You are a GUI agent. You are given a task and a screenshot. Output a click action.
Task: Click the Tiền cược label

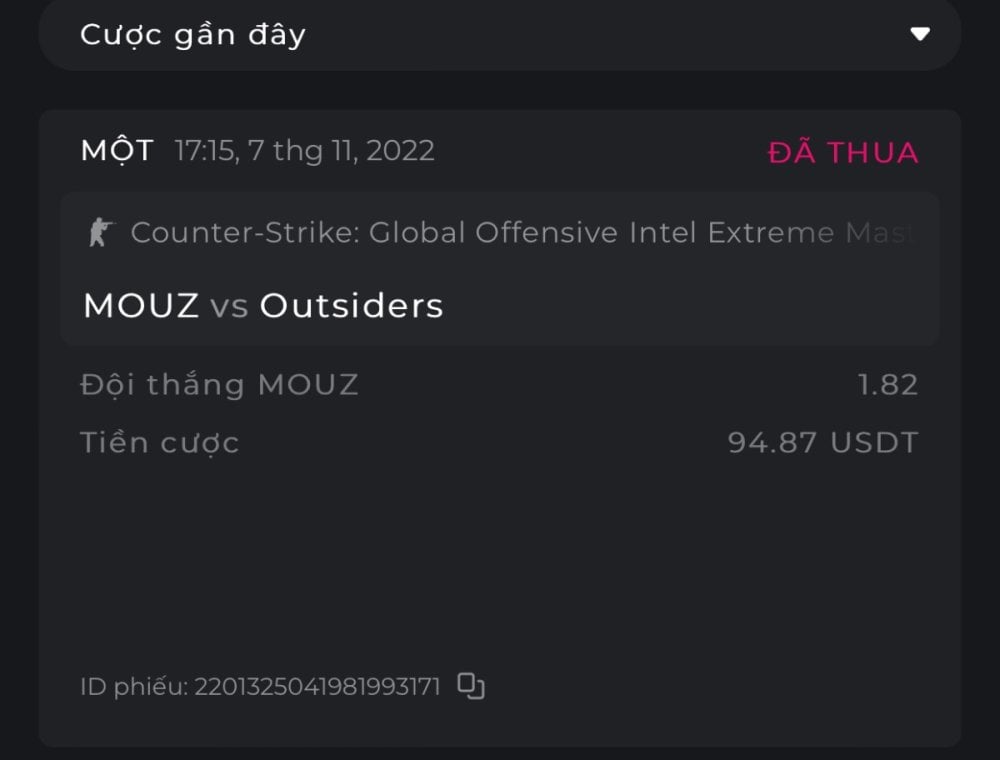(x=160, y=442)
